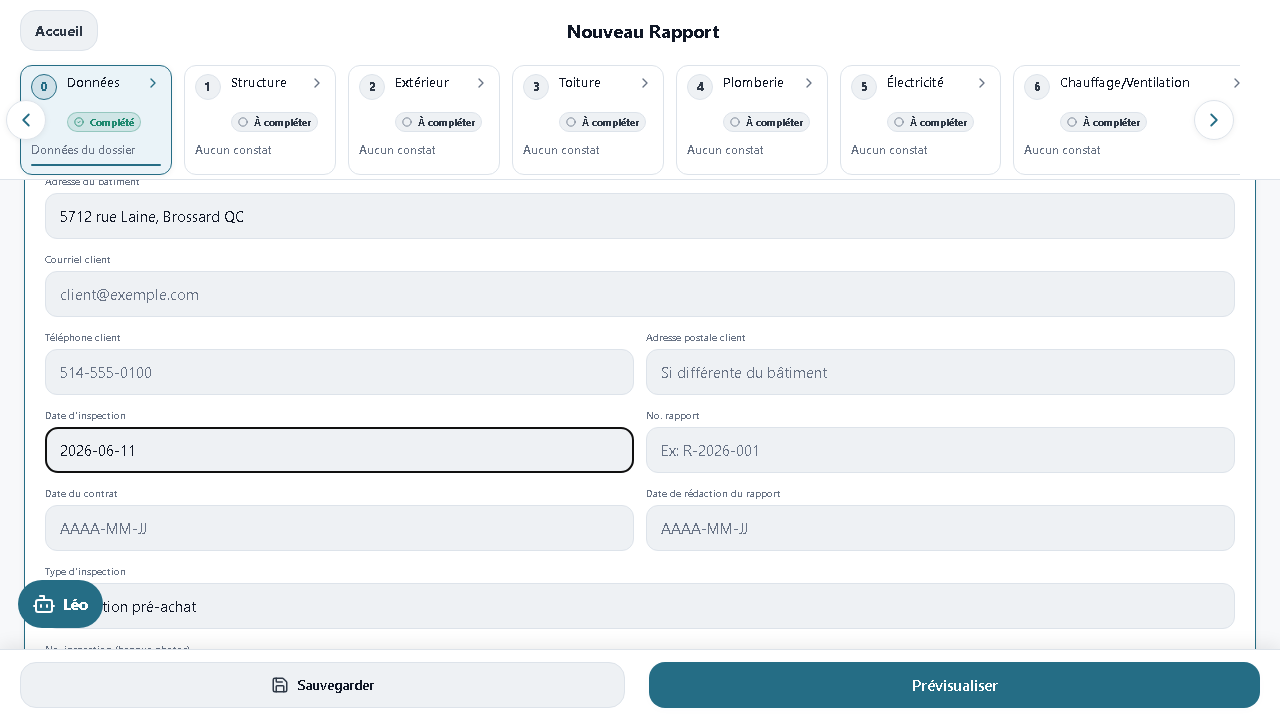This screenshot has height=720, width=1280.
Task: Click chevron arrow on Structure card
Action: pyautogui.click(x=317, y=83)
